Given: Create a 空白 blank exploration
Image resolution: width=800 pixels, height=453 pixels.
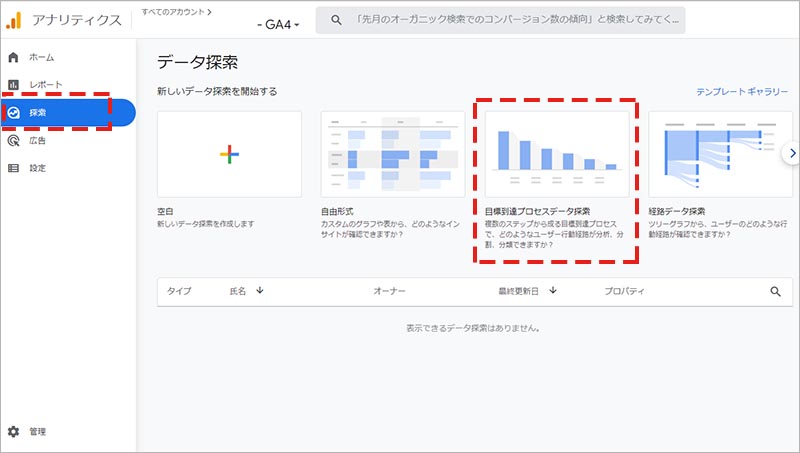Looking at the screenshot, I should click(229, 153).
